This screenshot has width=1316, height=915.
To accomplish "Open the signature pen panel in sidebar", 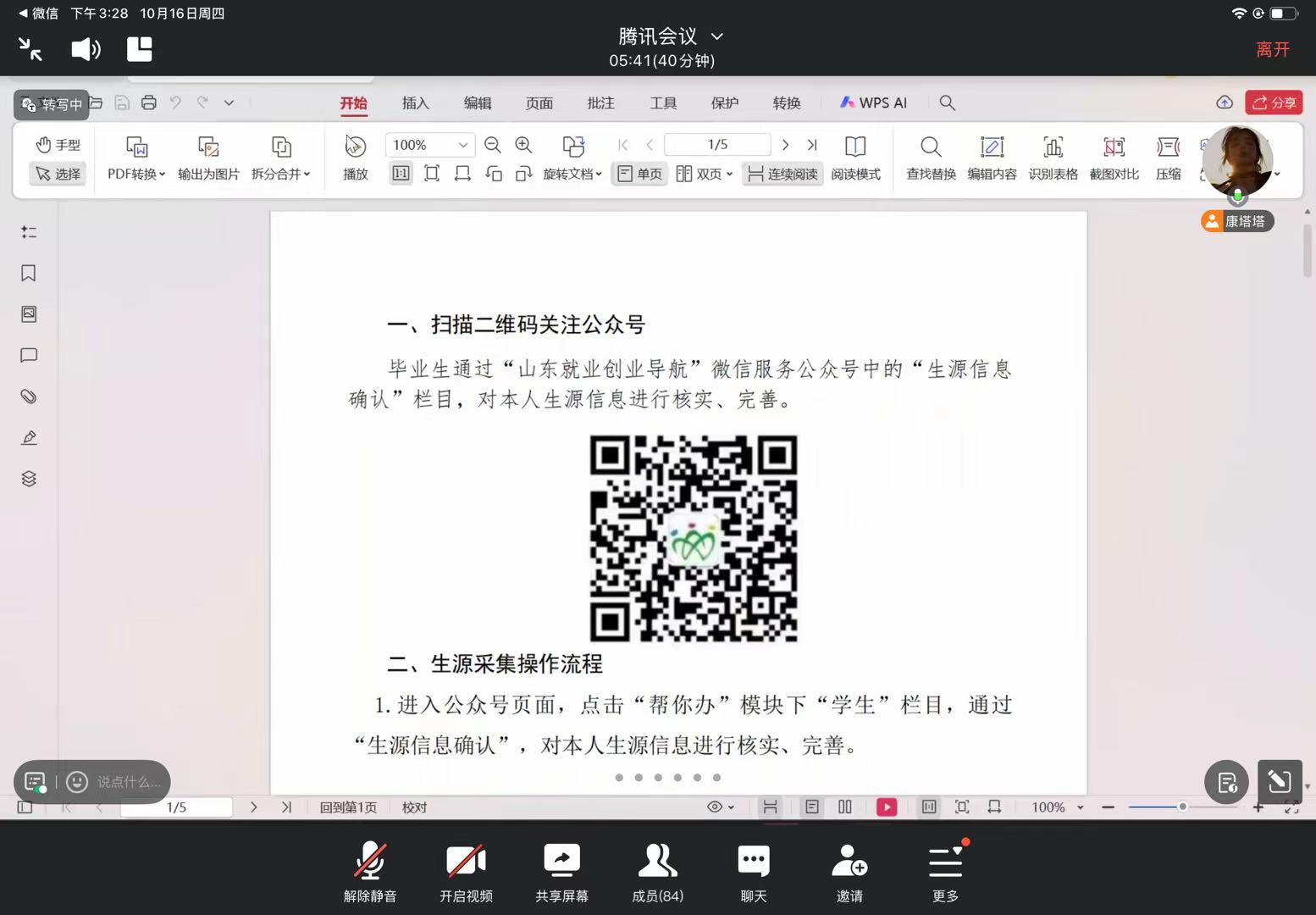I will [29, 437].
